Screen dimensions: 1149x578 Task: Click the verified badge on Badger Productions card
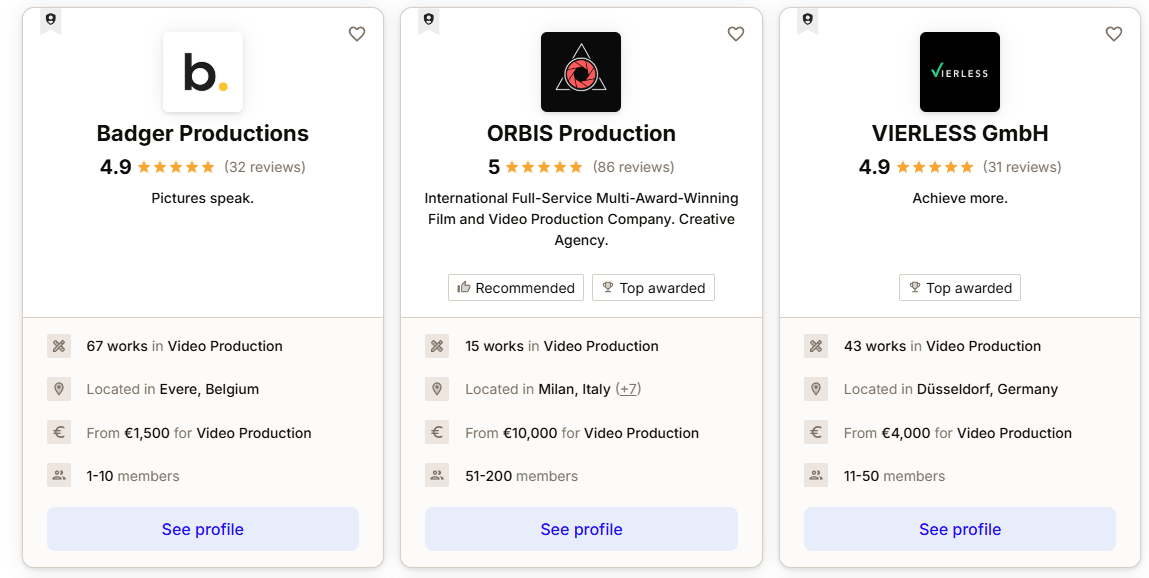pos(51,21)
